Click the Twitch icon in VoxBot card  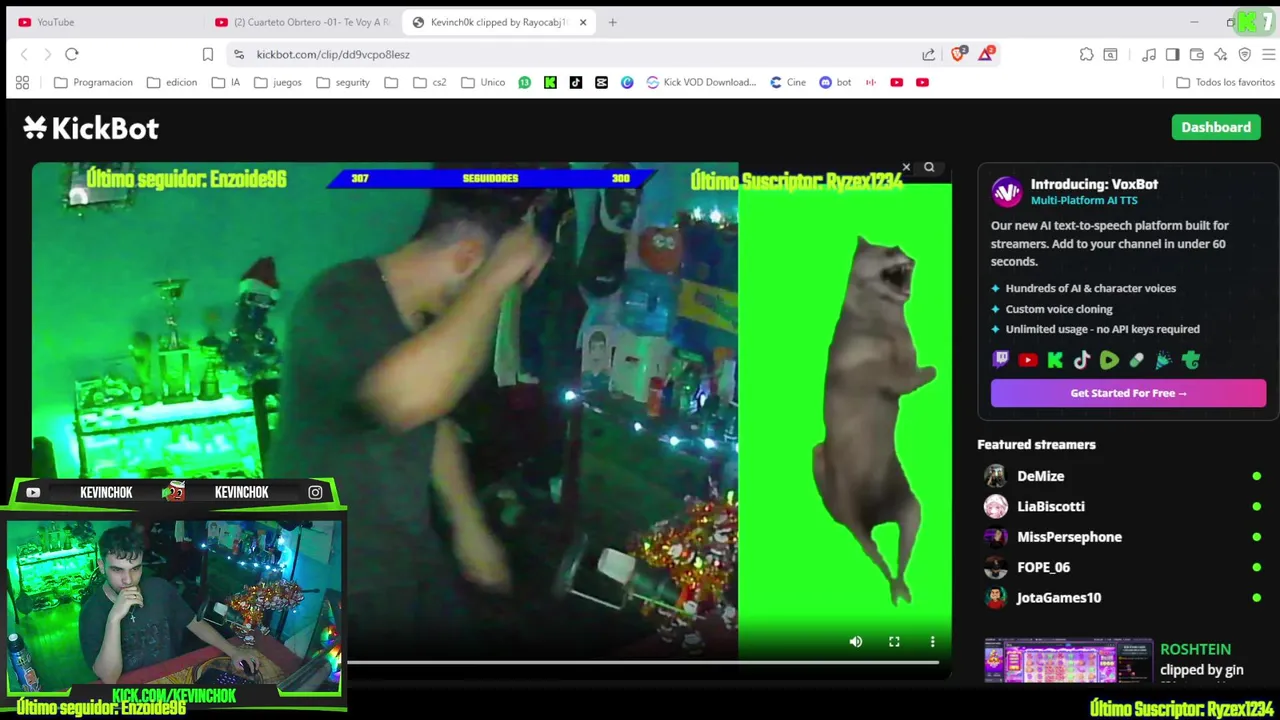(1001, 360)
